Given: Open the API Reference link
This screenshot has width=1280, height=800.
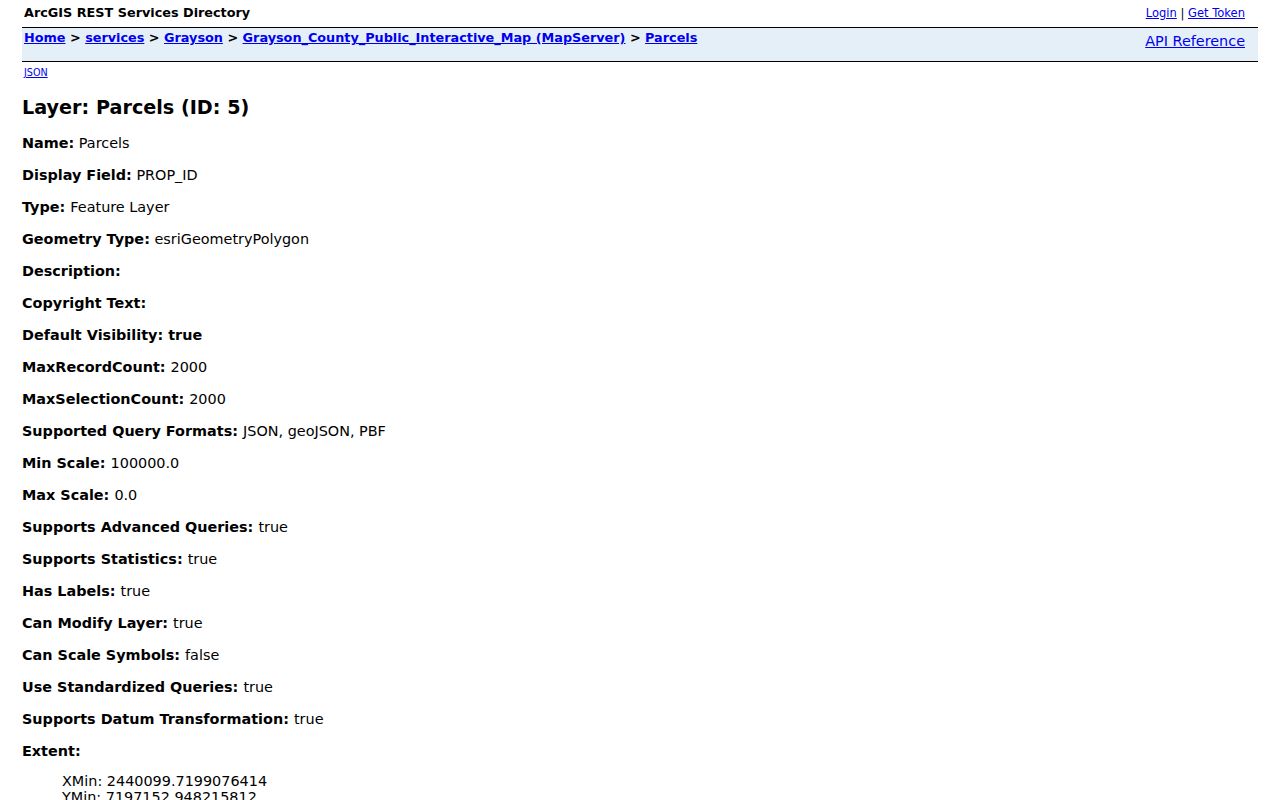Looking at the screenshot, I should (x=1195, y=41).
